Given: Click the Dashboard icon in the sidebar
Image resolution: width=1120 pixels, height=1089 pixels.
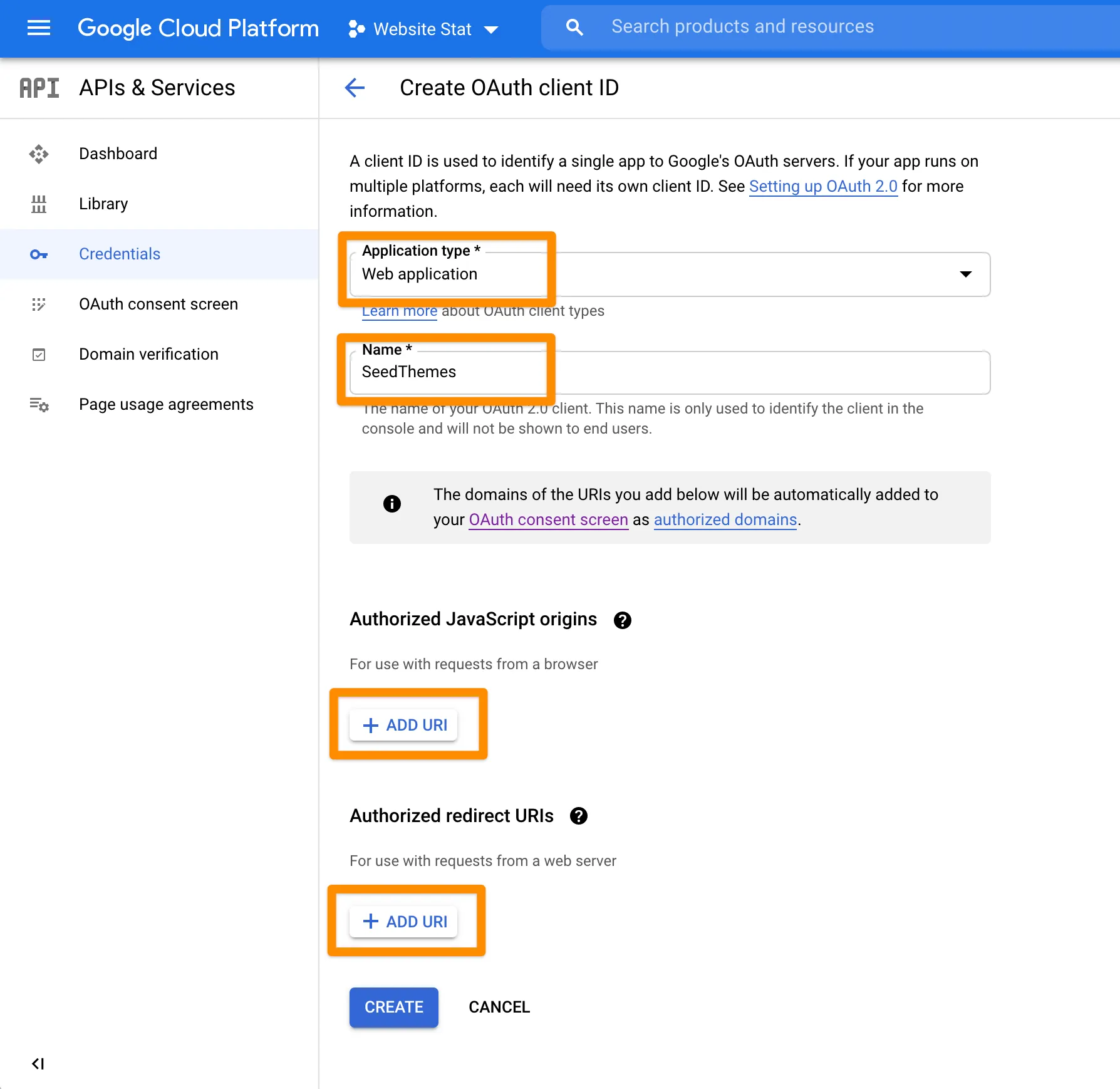Looking at the screenshot, I should click(39, 154).
